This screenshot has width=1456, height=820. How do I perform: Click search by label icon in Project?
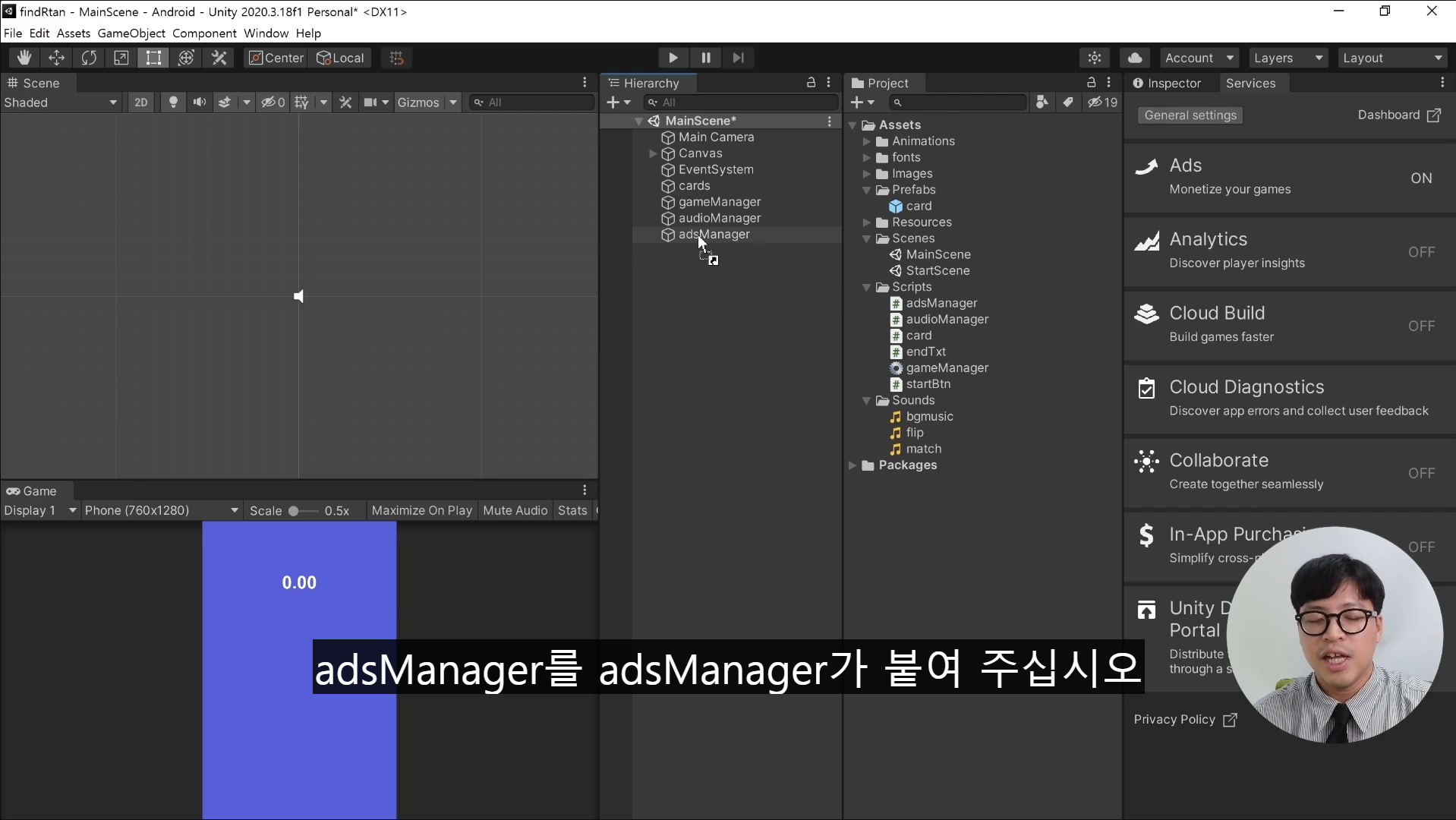1068,102
